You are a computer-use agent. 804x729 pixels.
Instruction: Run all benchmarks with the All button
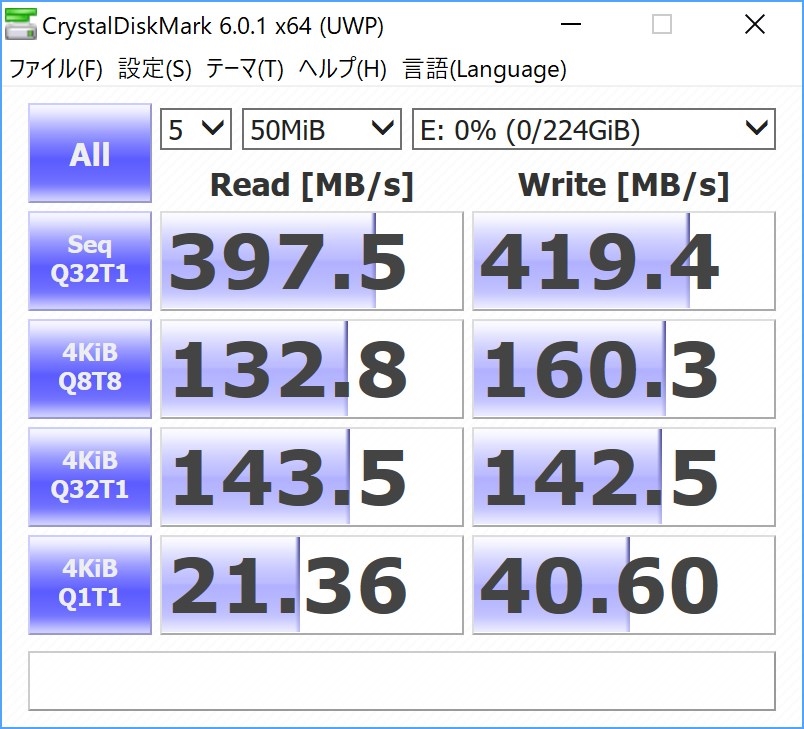coord(89,153)
